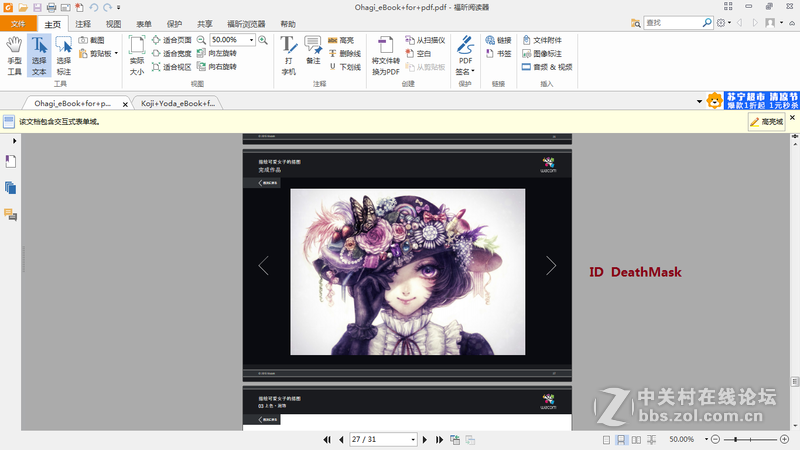This screenshot has height=450, width=800.
Task: Activate the Select Text tool (选择文本)
Action: [x=39, y=56]
